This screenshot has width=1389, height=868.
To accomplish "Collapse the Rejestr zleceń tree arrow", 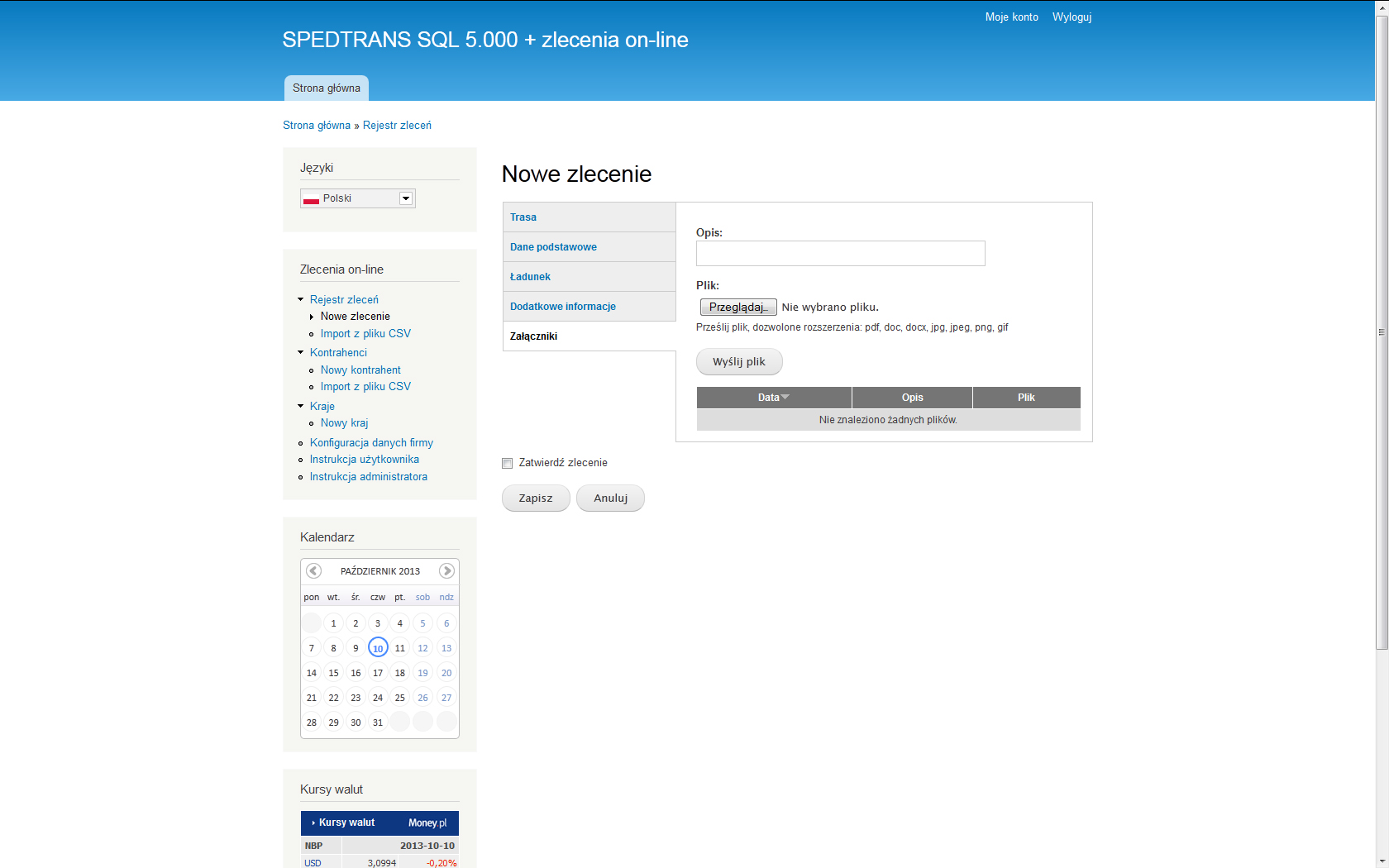I will 301,299.
